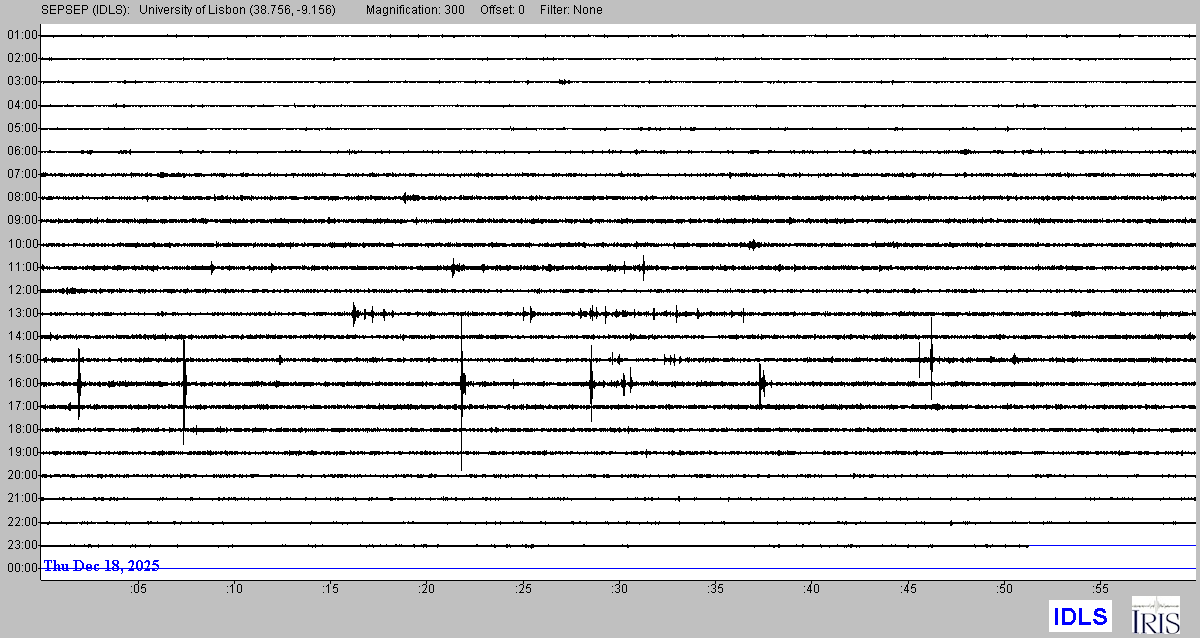This screenshot has width=1200, height=638.
Task: Click the 01:00 hour row label
Action: click(x=22, y=35)
